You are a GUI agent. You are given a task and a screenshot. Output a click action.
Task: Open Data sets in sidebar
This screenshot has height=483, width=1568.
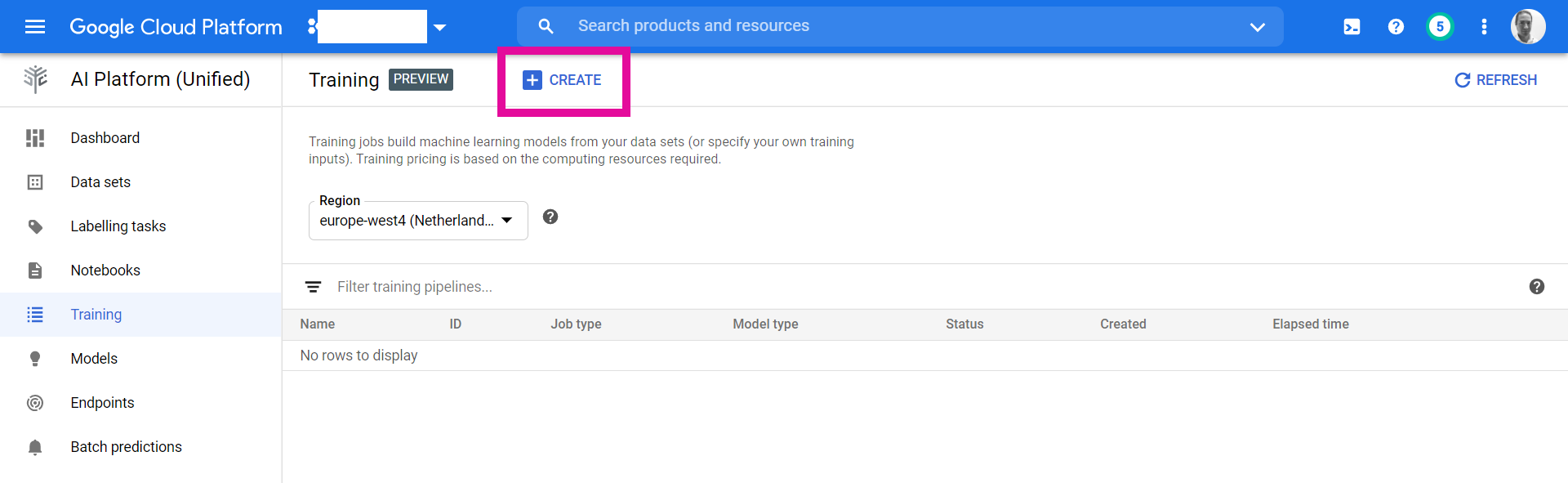click(100, 182)
